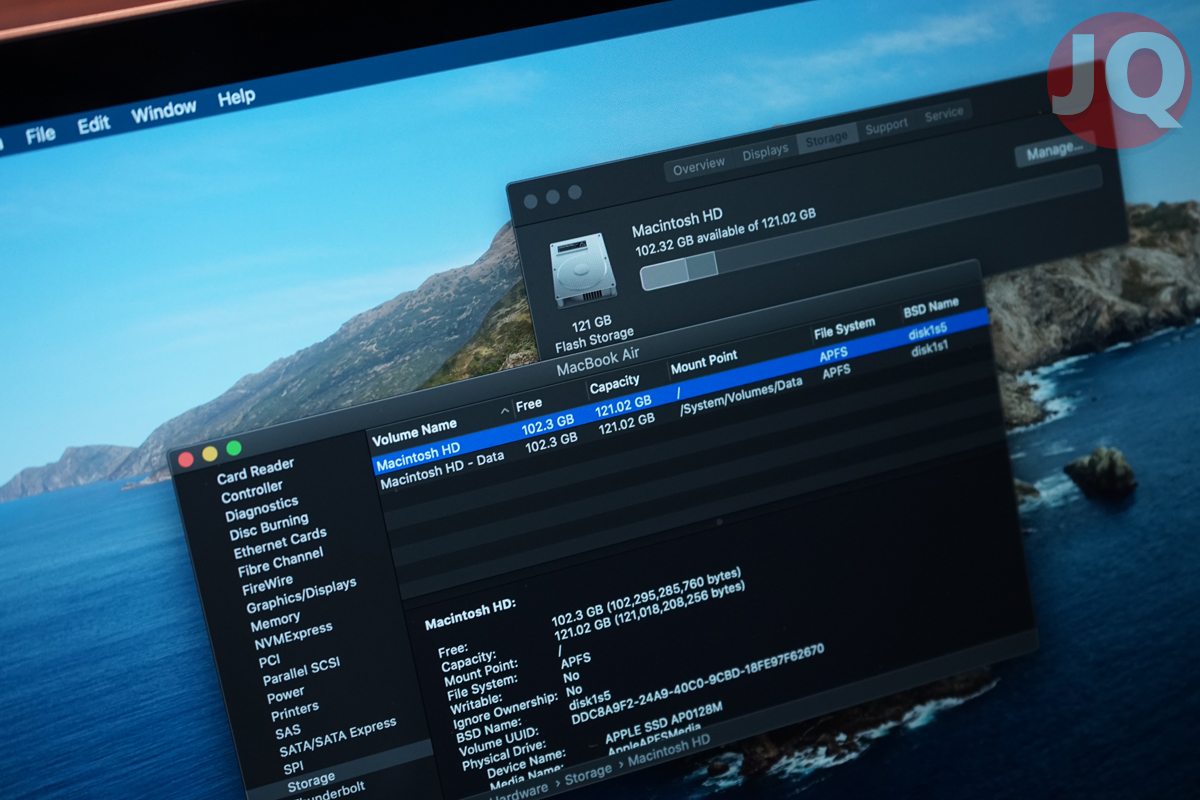Select Parallel SCSI in the sidebar
This screenshot has width=1200, height=800.
[302, 673]
